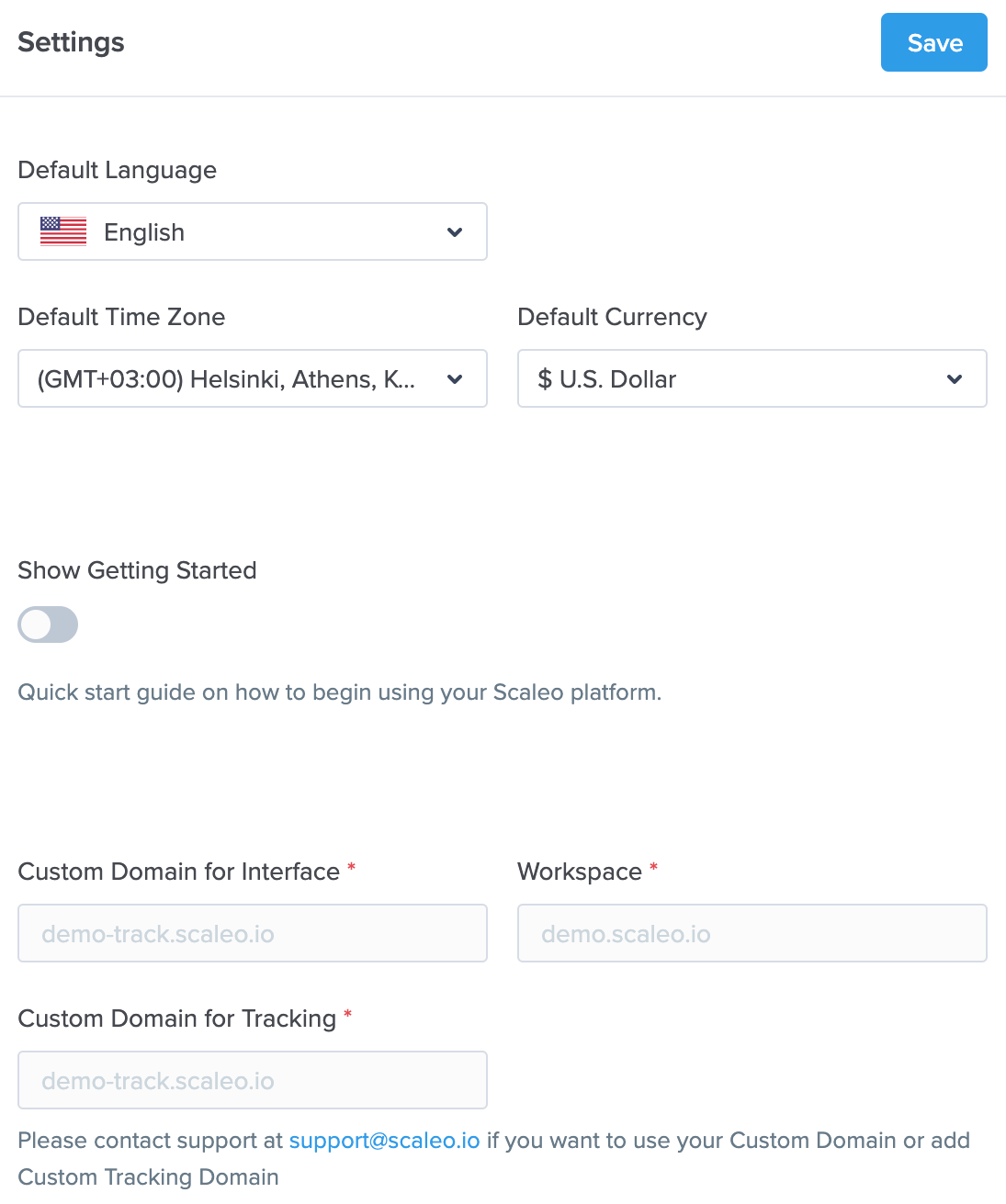
Task: Click the Workspace field showing demo.scaleo.io
Action: pyautogui.click(x=752, y=933)
